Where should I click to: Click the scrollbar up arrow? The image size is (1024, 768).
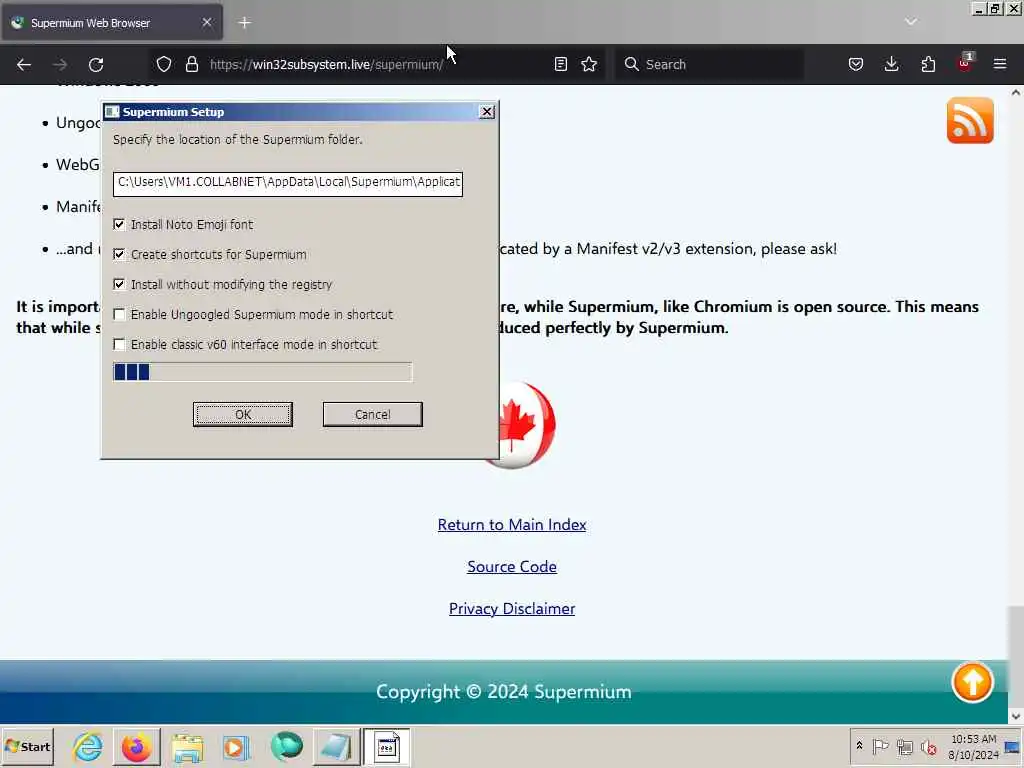(1016, 93)
